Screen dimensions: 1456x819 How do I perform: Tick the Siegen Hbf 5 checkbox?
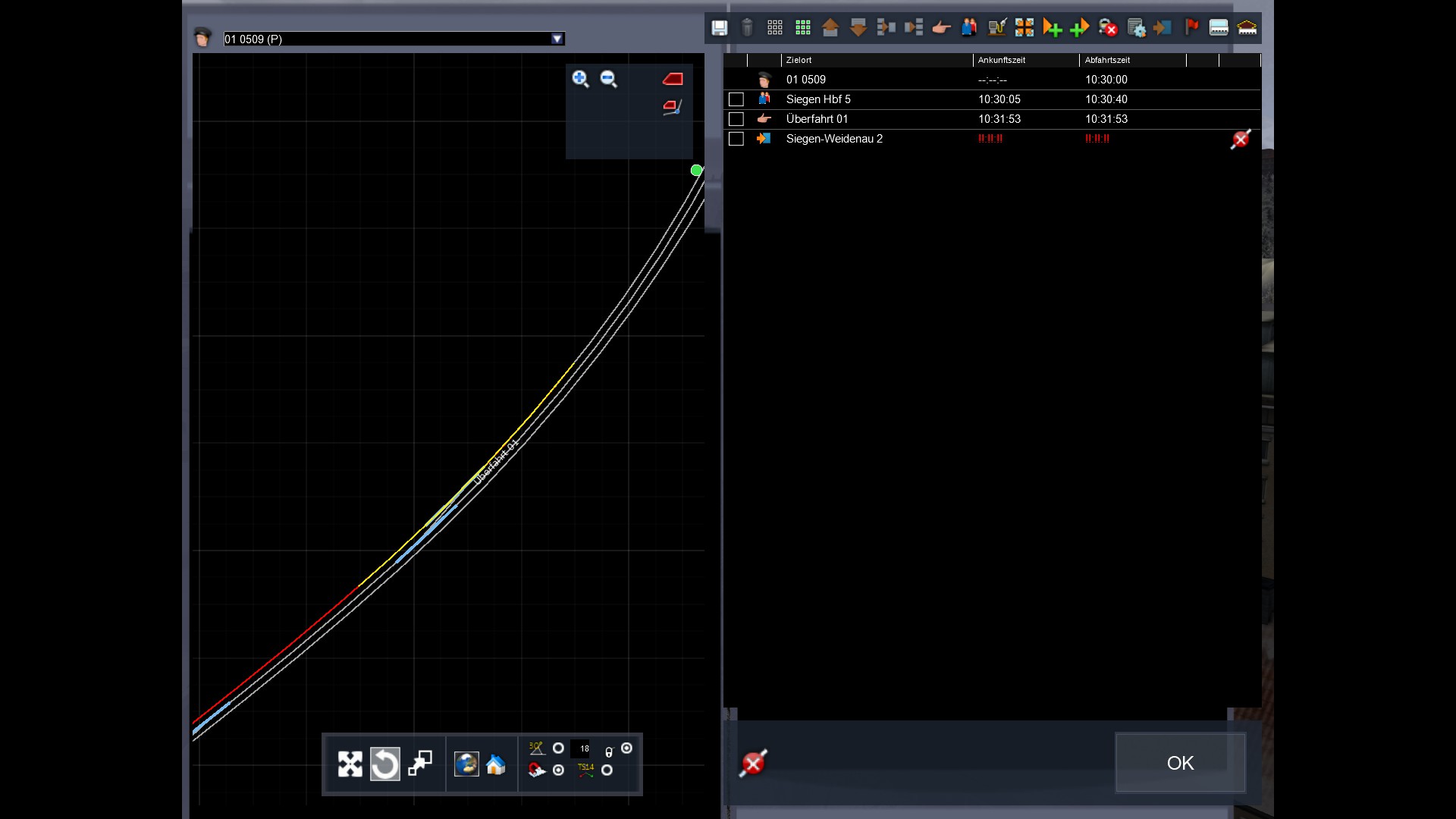tap(736, 99)
